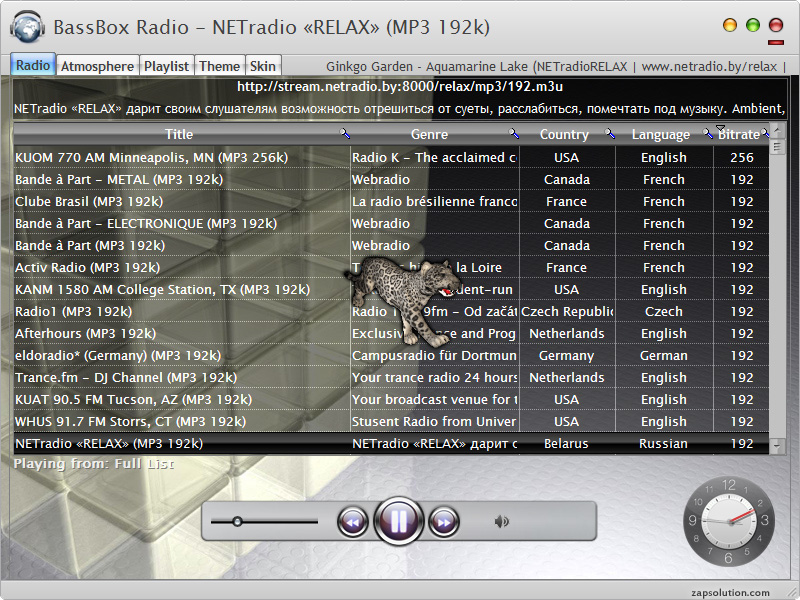Click genre 'Your trance radio 24 hours'

click(x=435, y=377)
